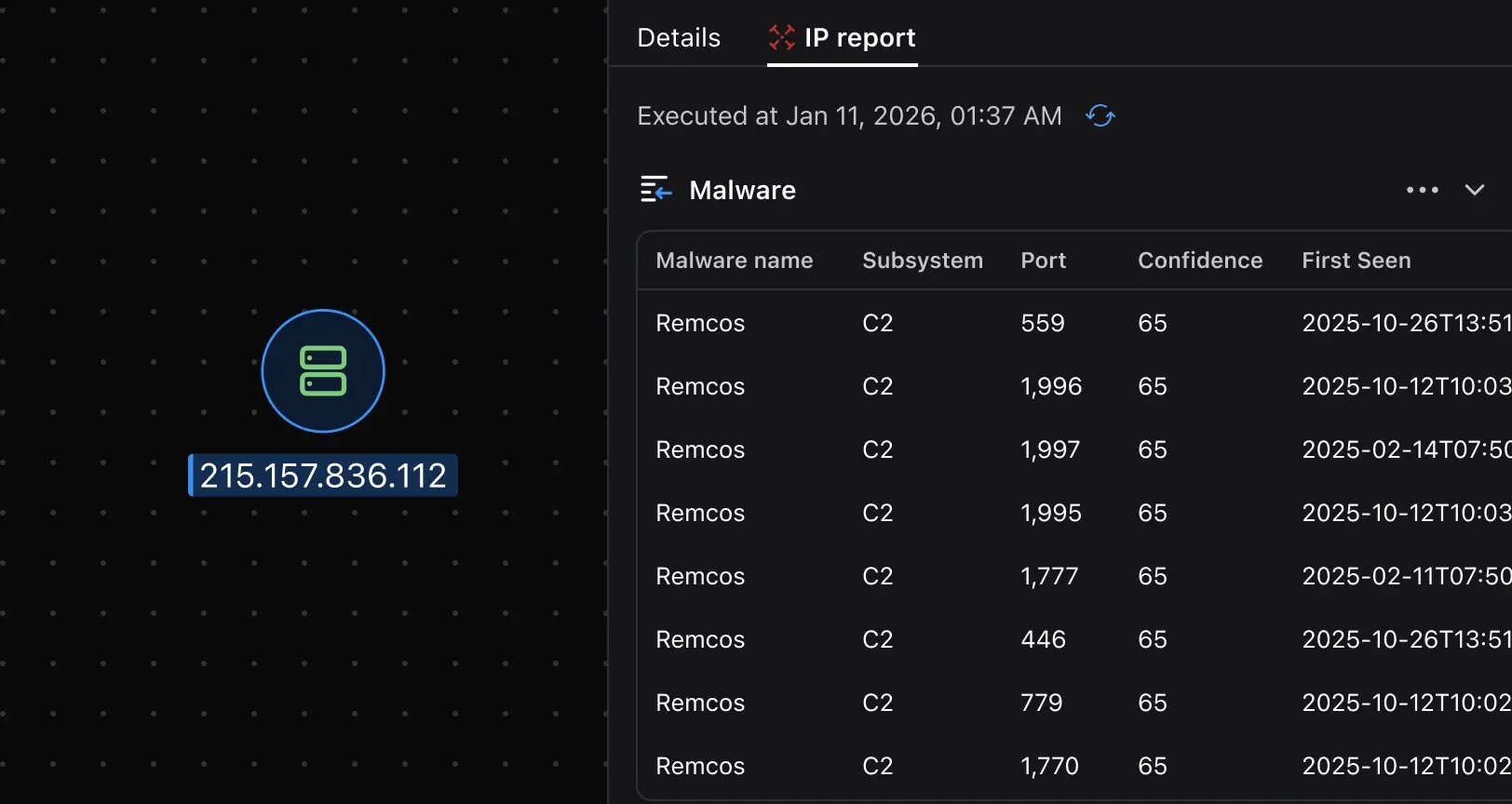
Task: Click the Malware section list icon
Action: tap(655, 189)
